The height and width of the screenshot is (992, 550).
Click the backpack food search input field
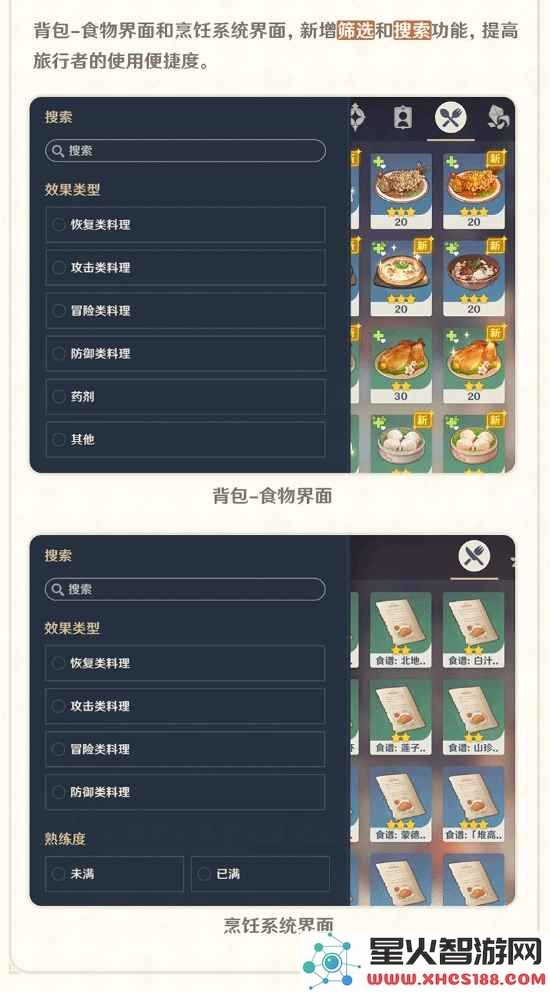click(x=185, y=151)
